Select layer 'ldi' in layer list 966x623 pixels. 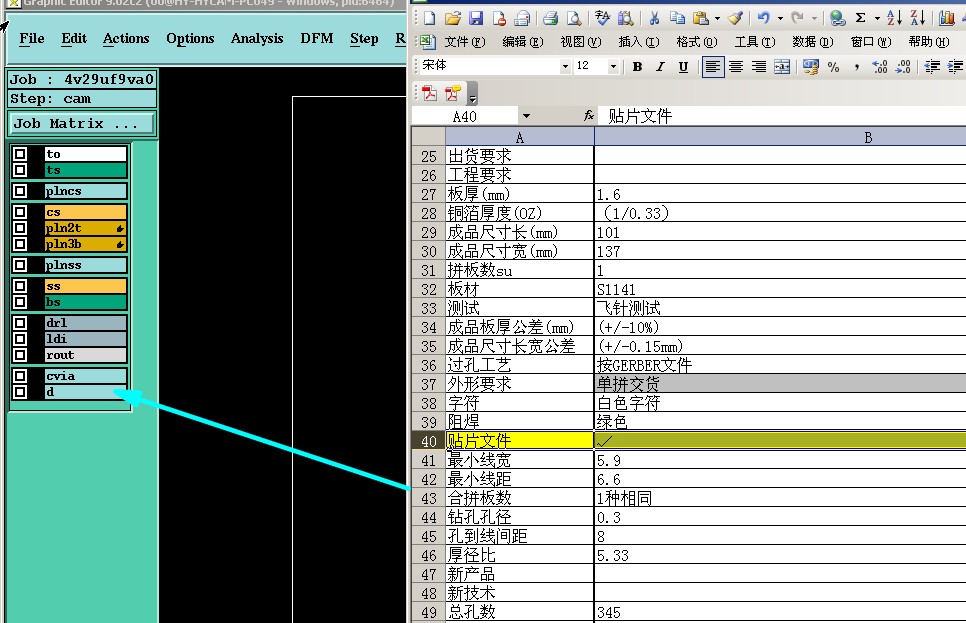(x=86, y=338)
